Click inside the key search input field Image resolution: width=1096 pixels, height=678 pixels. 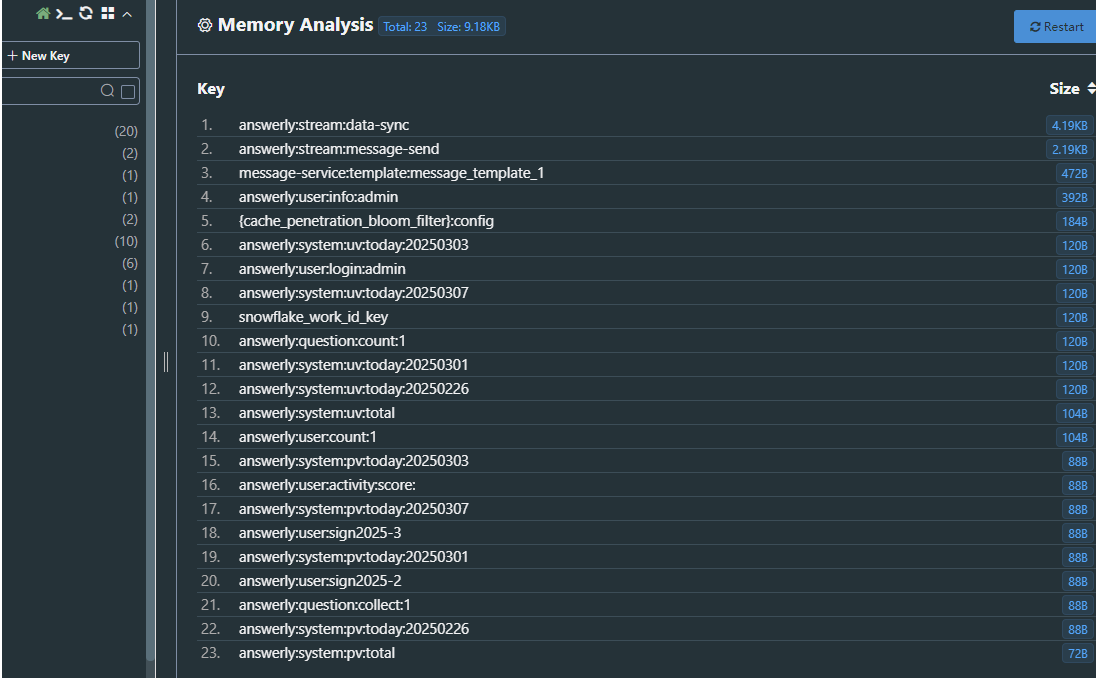coord(50,91)
